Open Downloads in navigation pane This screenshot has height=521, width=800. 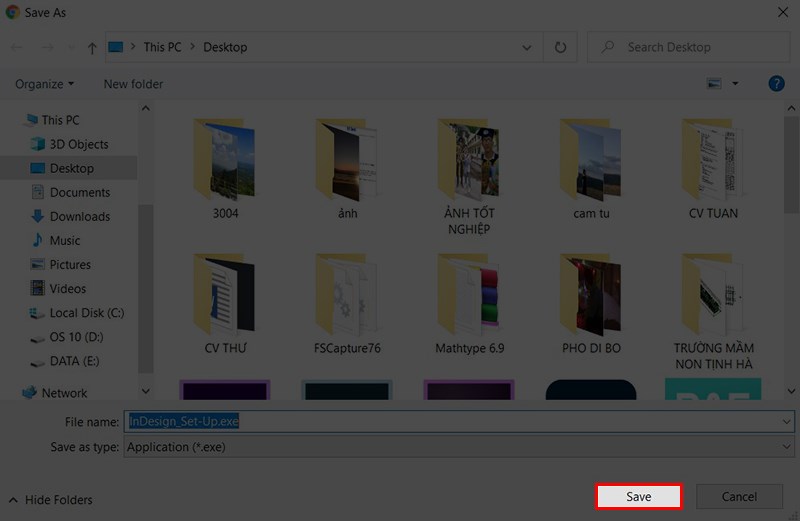(80, 216)
